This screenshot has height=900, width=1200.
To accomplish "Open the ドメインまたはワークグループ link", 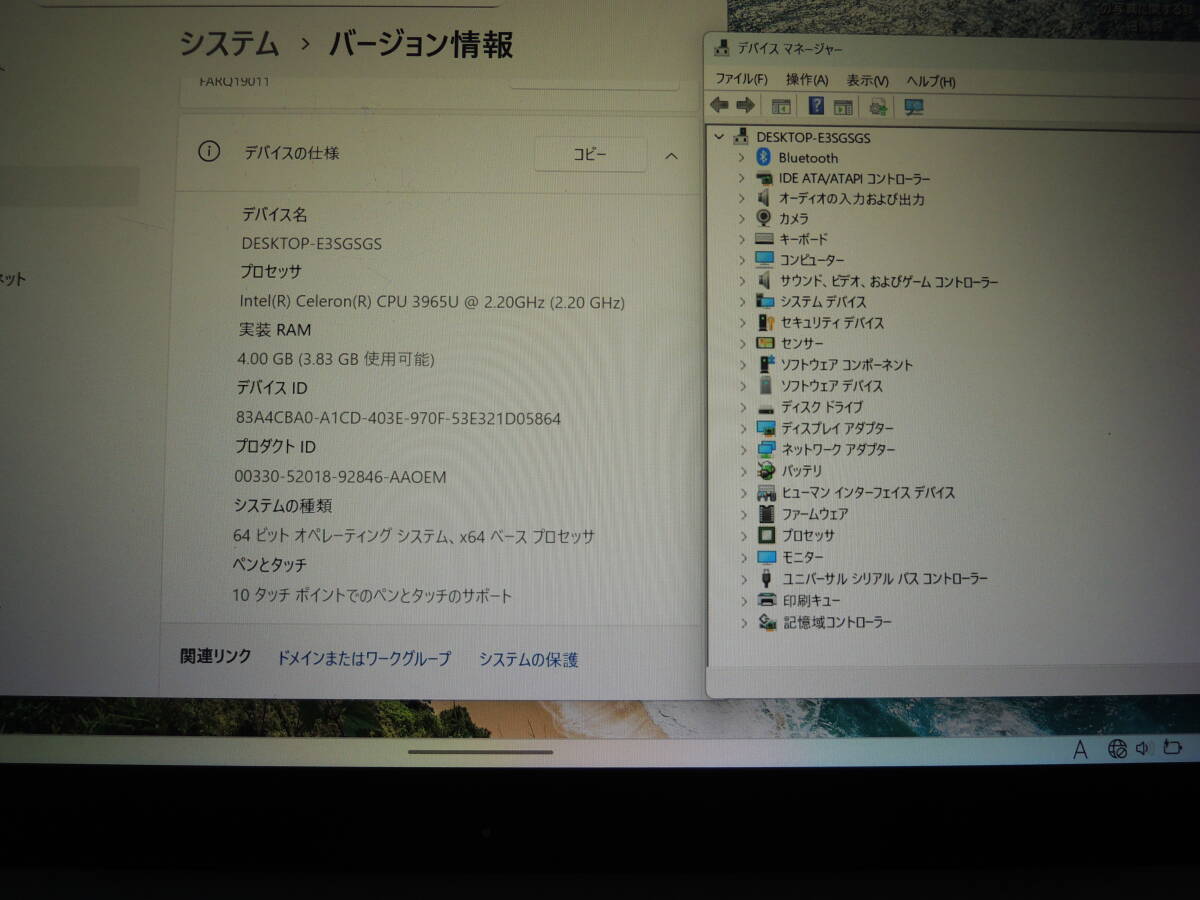I will pyautogui.click(x=364, y=658).
